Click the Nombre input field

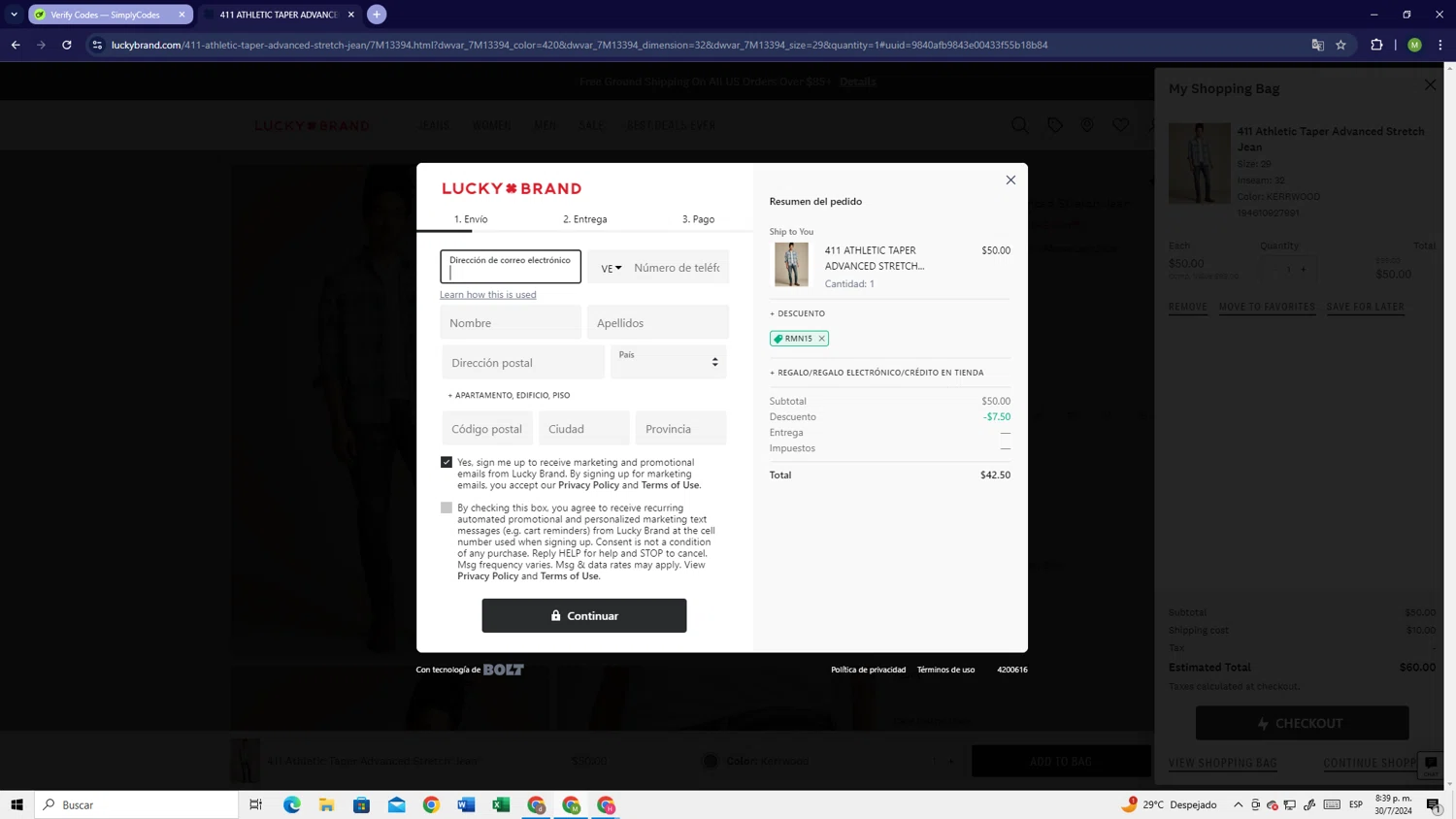coord(511,322)
